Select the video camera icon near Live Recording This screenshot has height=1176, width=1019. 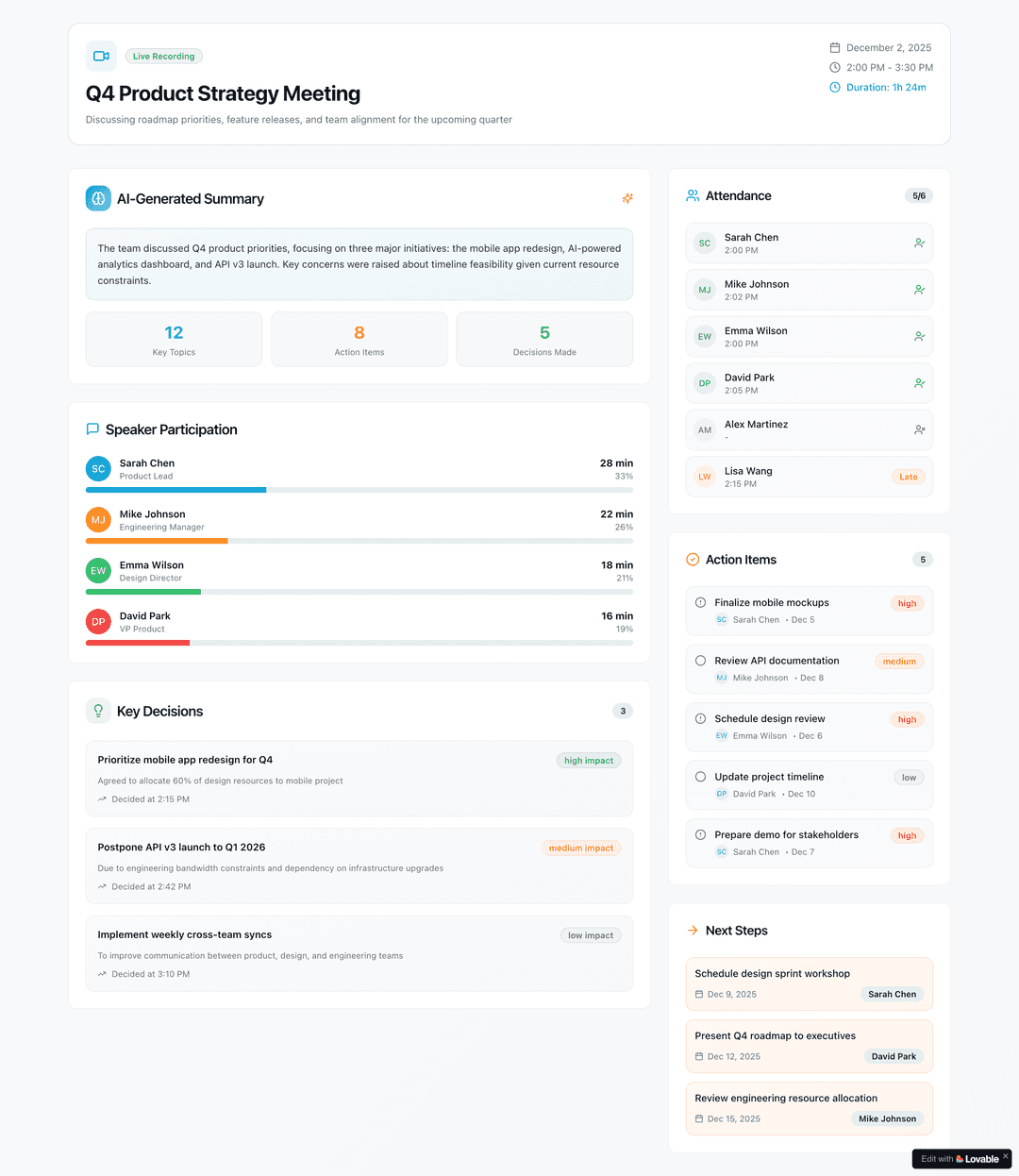(101, 56)
